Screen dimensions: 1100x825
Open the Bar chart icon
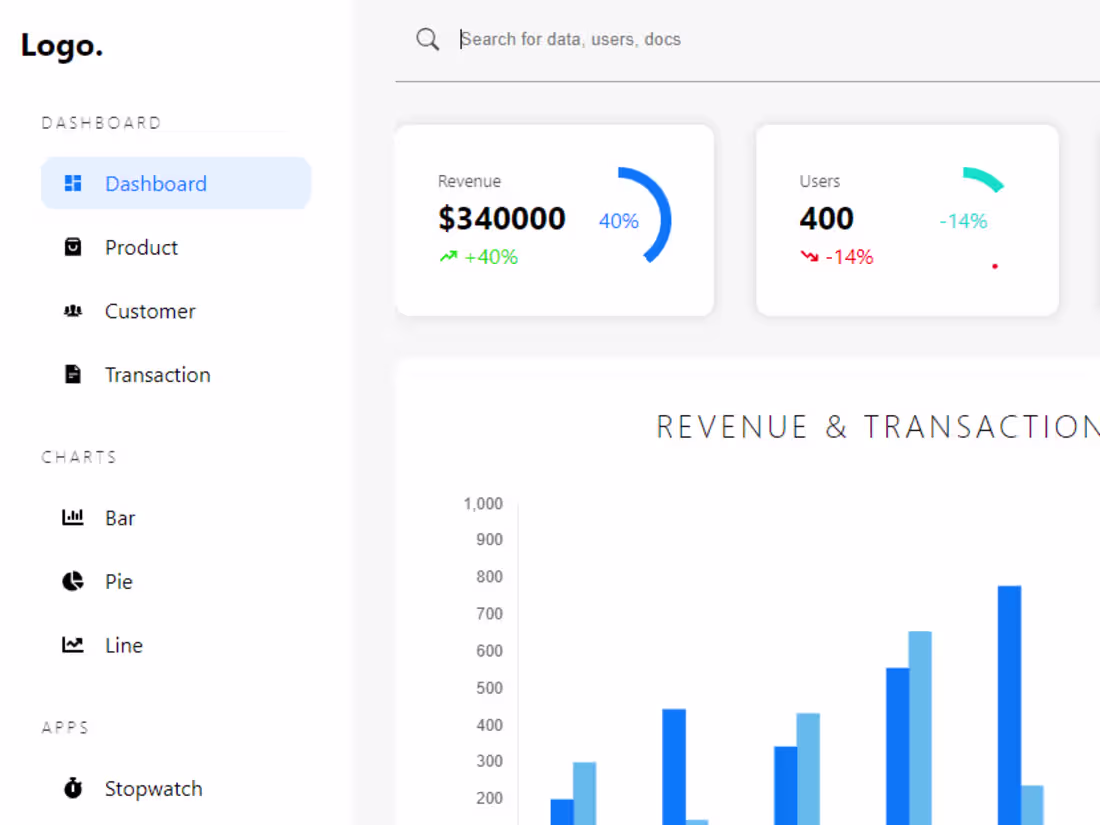pos(73,517)
